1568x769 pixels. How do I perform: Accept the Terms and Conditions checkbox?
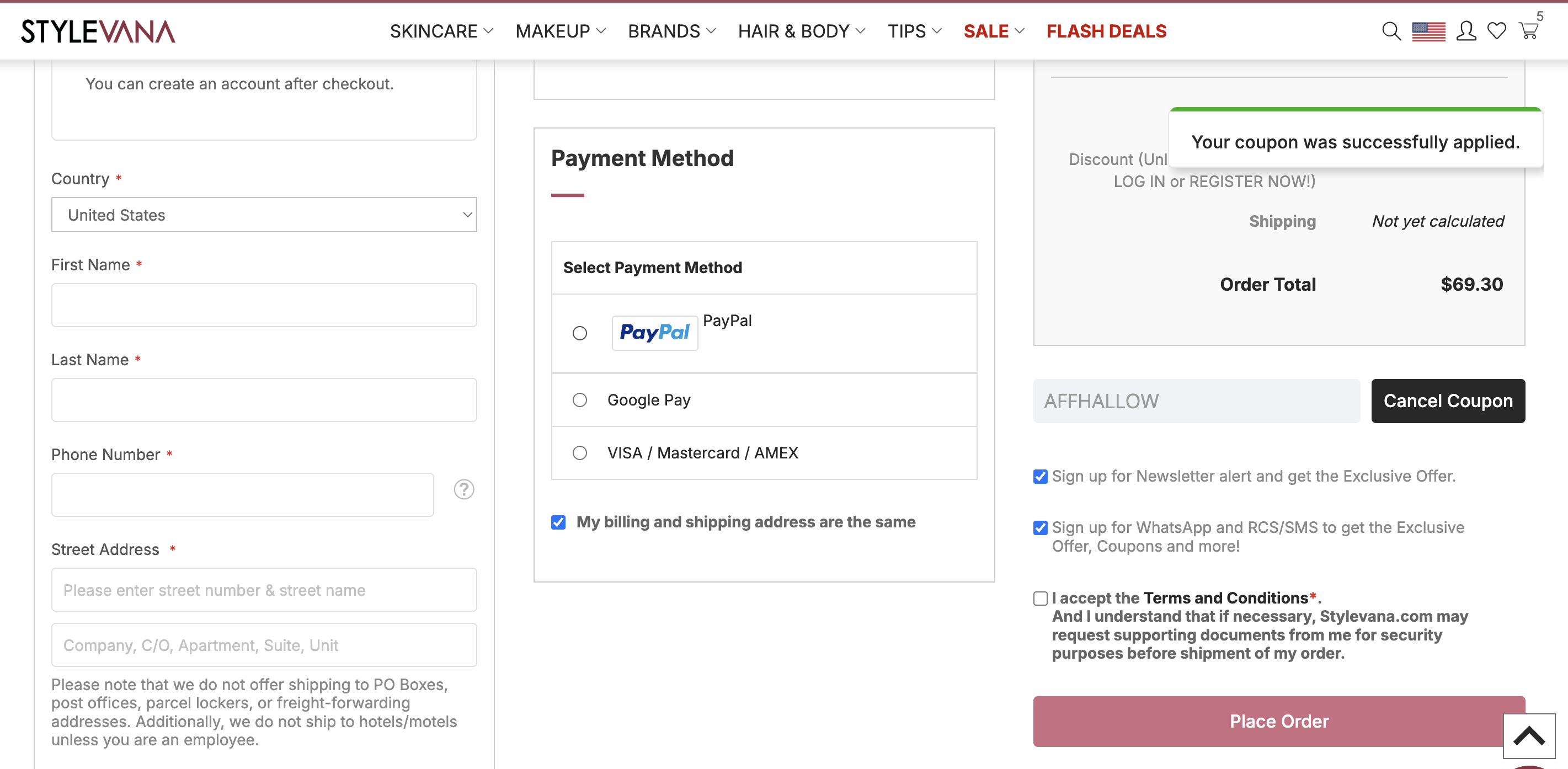[x=1040, y=599]
